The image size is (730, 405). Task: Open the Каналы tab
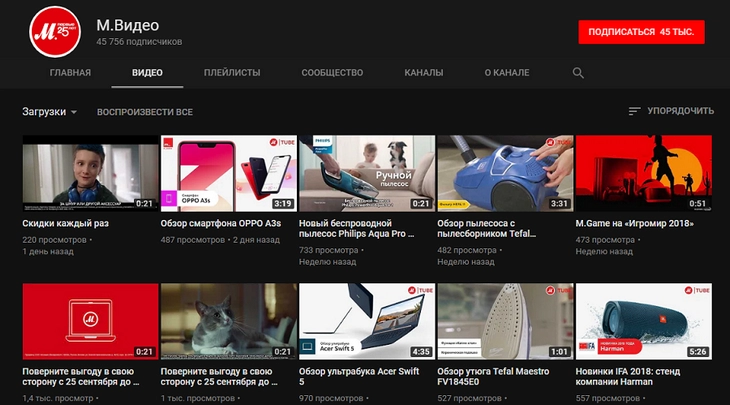click(x=424, y=73)
